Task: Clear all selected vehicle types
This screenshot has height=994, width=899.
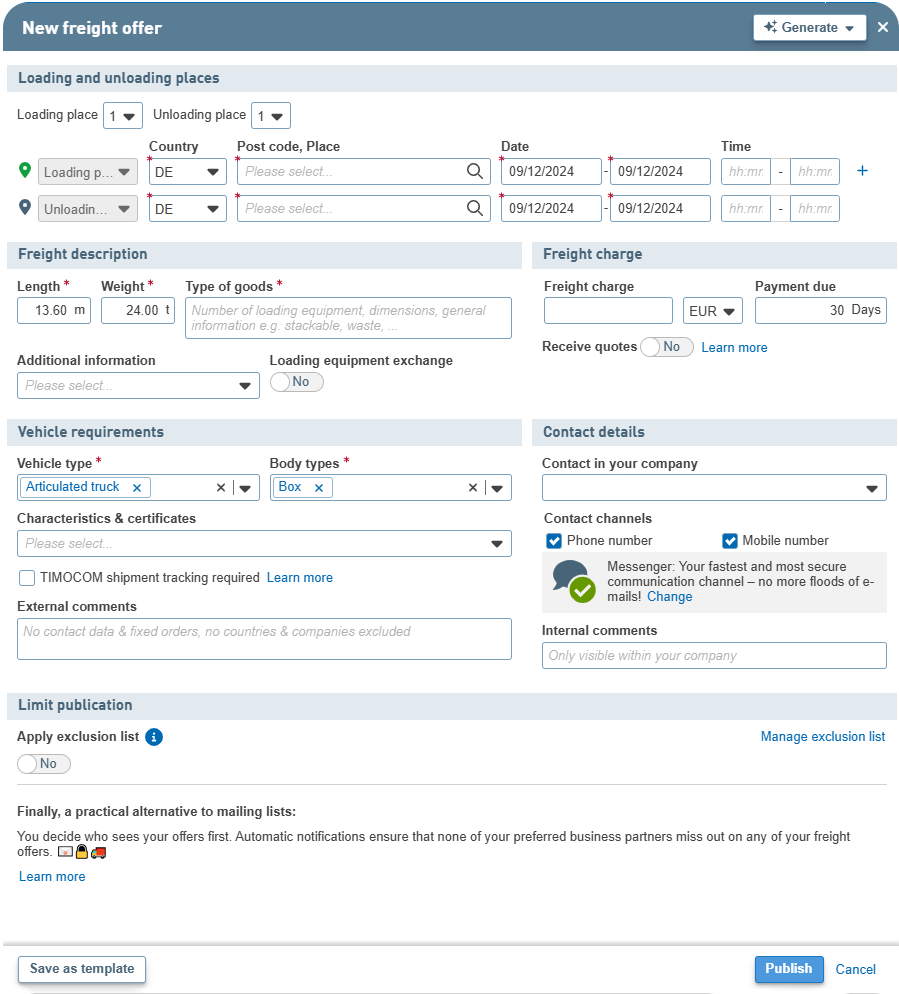Action: coord(221,488)
